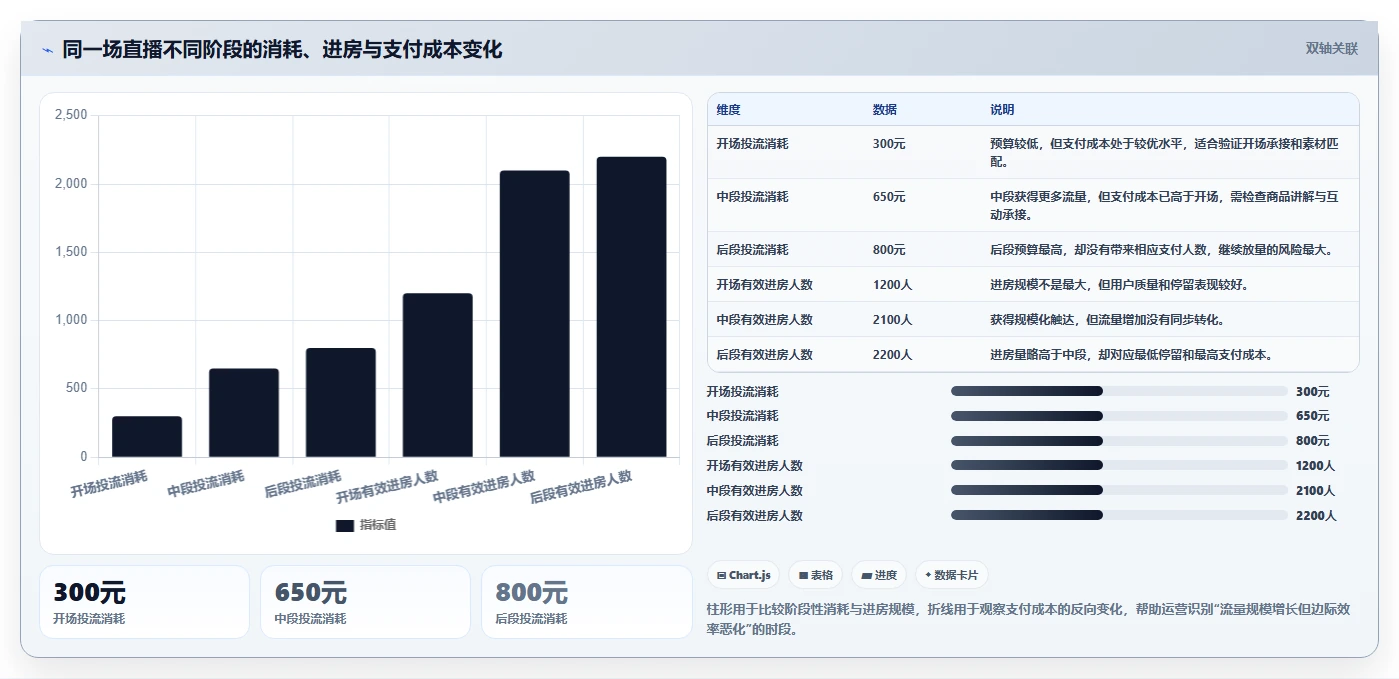Click the 1,000 y-axis label
The height and width of the screenshot is (679, 1399).
pos(70,320)
